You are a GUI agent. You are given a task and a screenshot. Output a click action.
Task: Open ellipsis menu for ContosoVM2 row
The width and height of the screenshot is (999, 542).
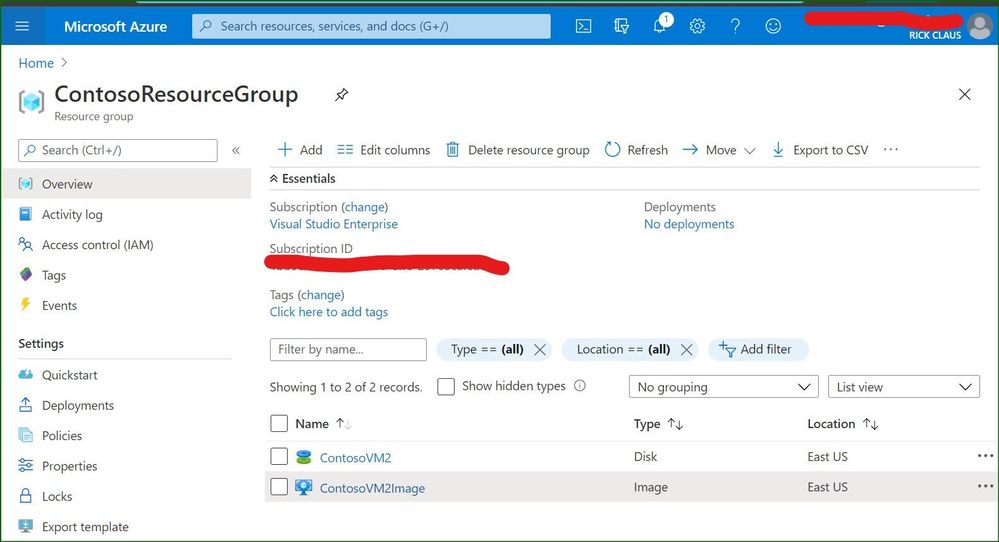point(985,456)
